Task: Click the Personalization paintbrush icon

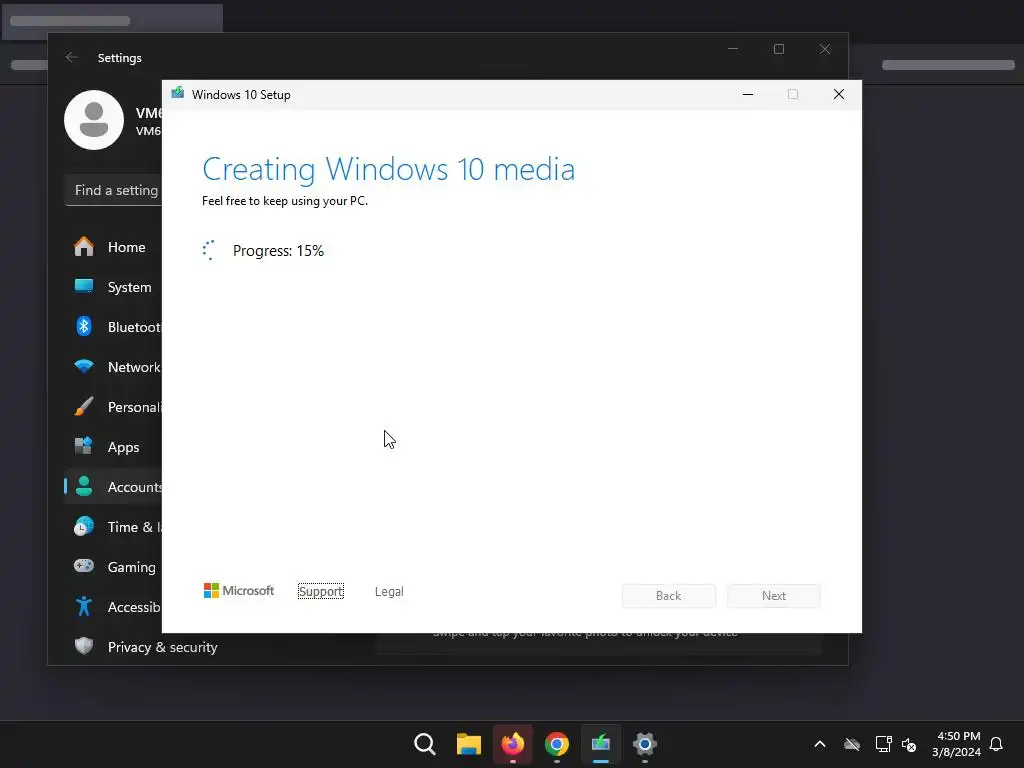Action: click(x=84, y=406)
